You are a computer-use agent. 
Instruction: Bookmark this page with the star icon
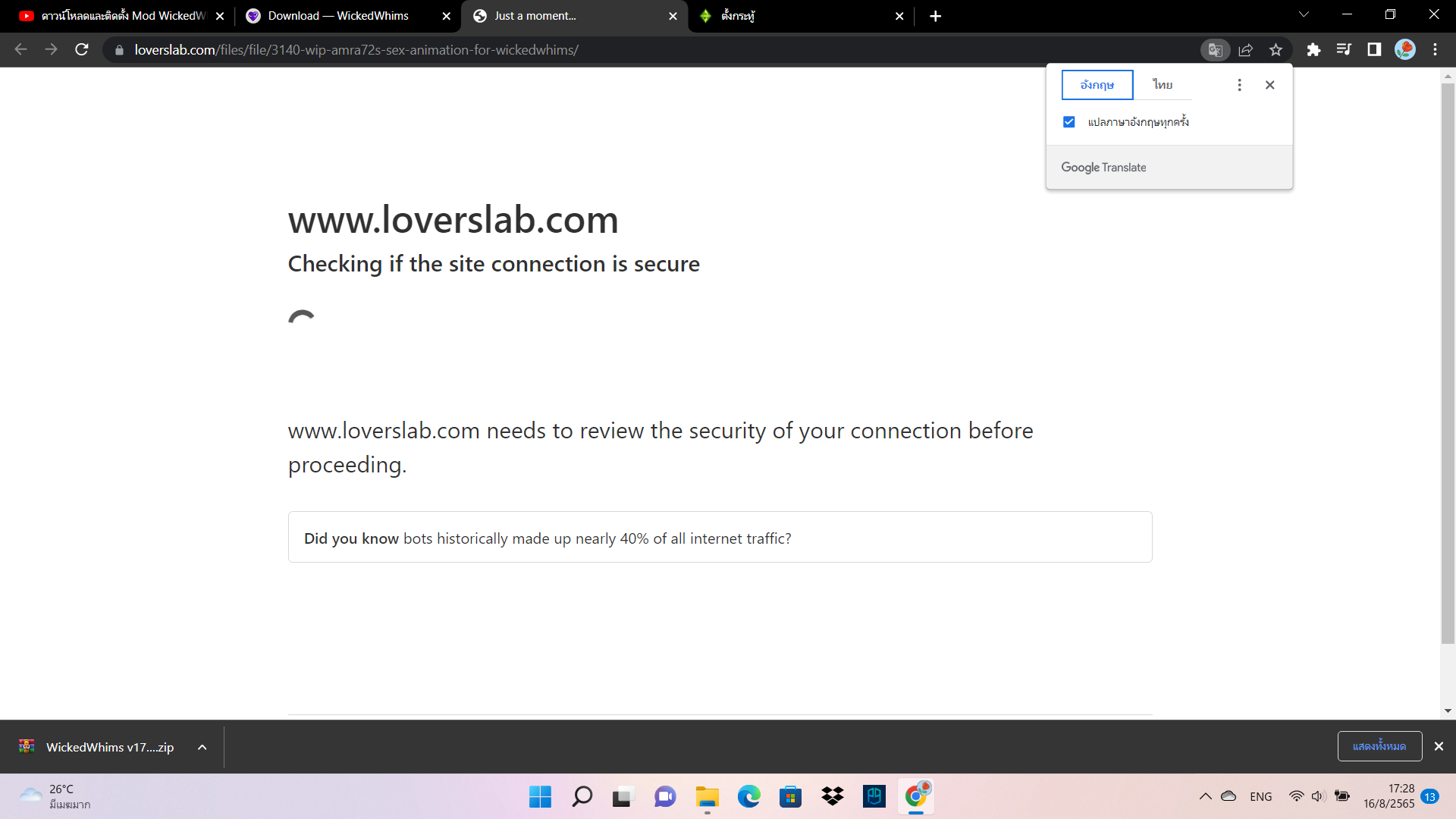(1276, 50)
